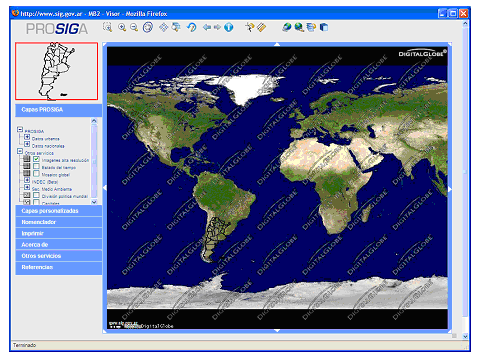The image size is (480, 360).
Task: Click the Argentina overview map thumbnail
Action: tap(56, 71)
